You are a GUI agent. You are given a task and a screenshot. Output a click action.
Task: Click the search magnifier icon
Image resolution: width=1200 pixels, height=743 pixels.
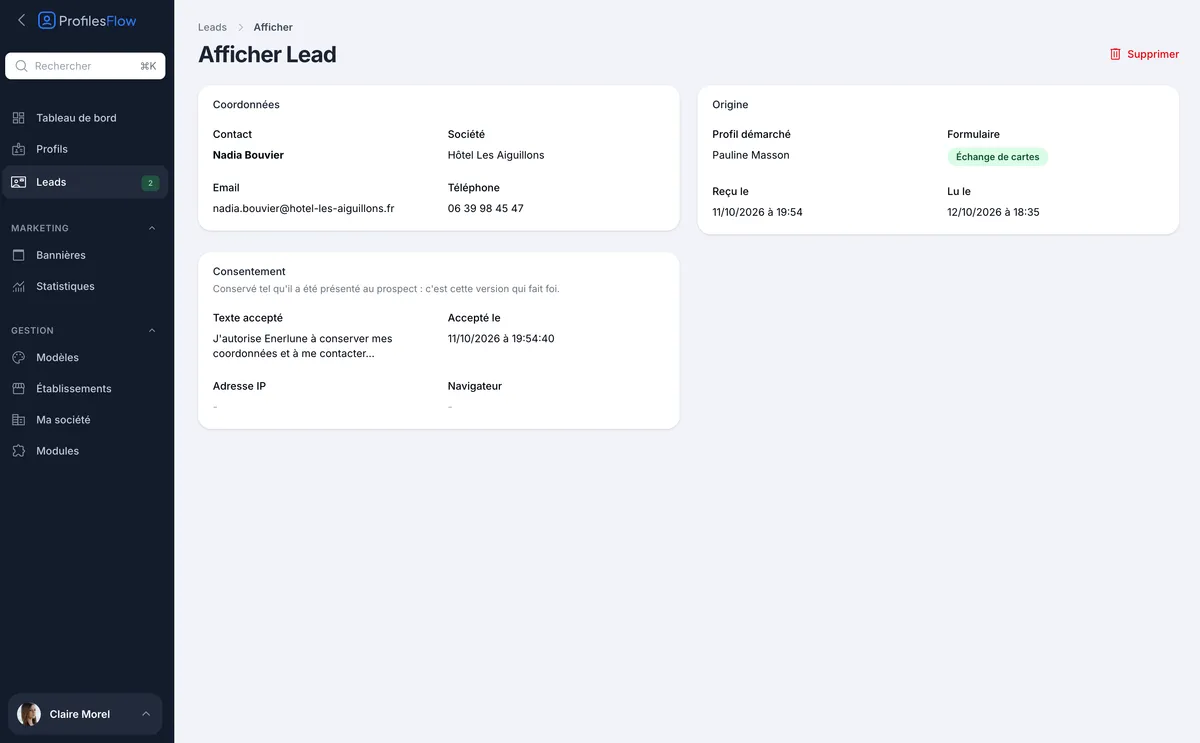(x=21, y=66)
